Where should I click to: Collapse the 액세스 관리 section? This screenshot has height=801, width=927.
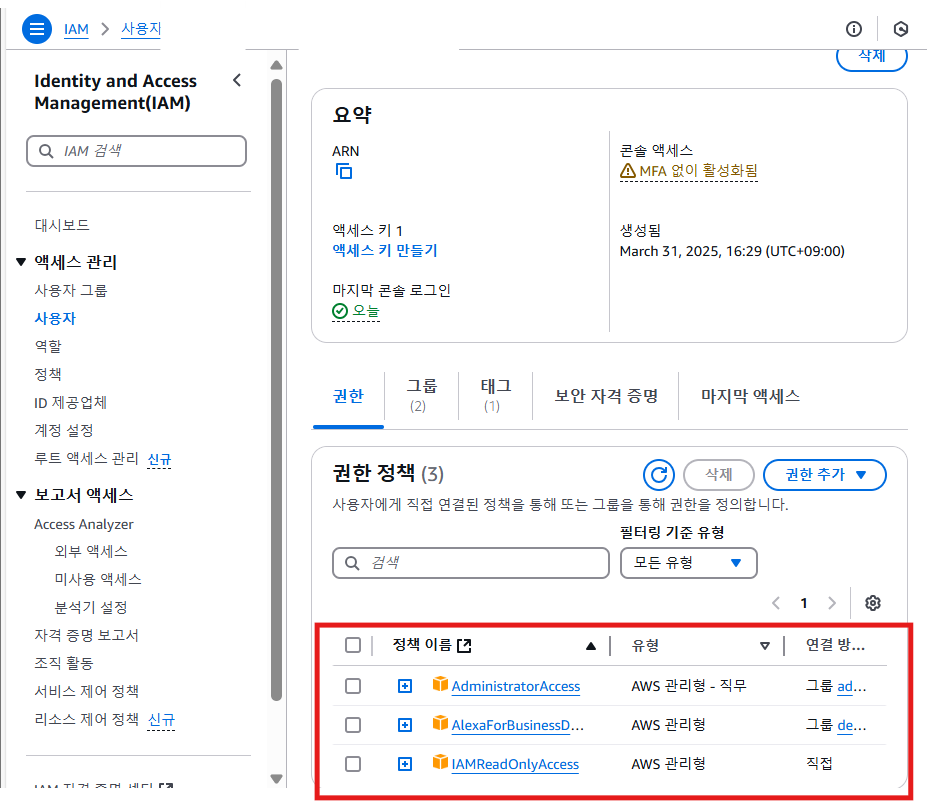click(x=21, y=262)
